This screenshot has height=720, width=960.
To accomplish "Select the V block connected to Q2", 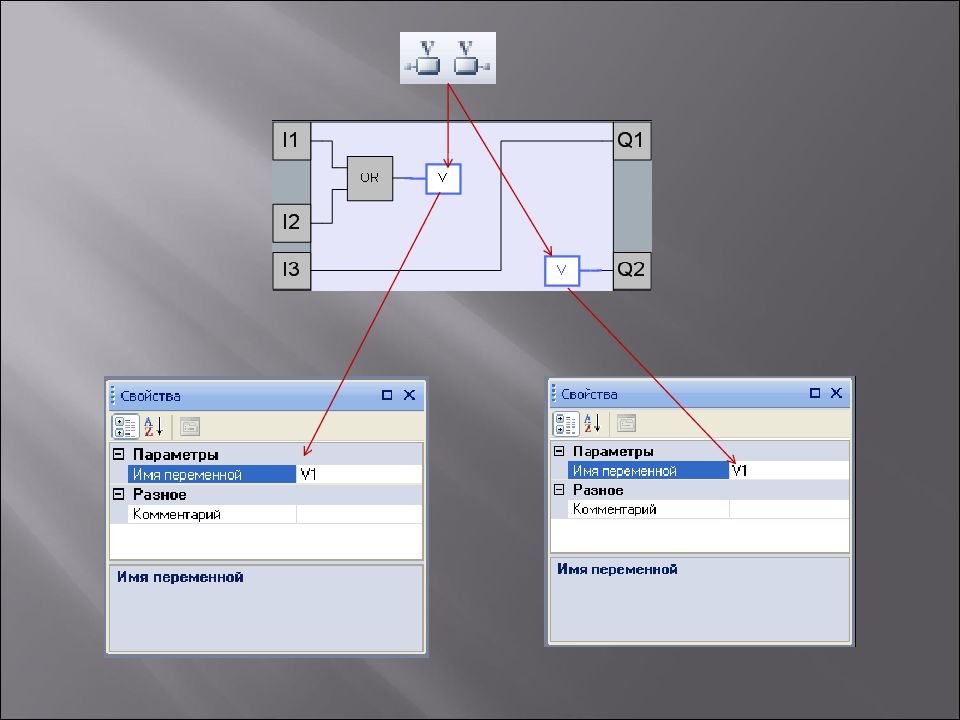I will coord(561,271).
